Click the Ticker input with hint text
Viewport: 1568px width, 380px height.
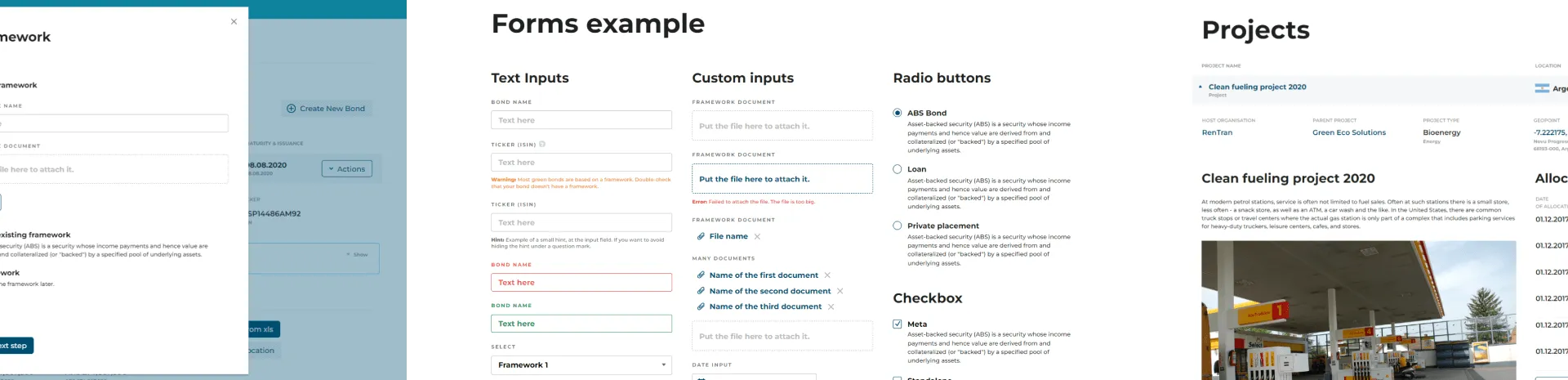point(581,222)
